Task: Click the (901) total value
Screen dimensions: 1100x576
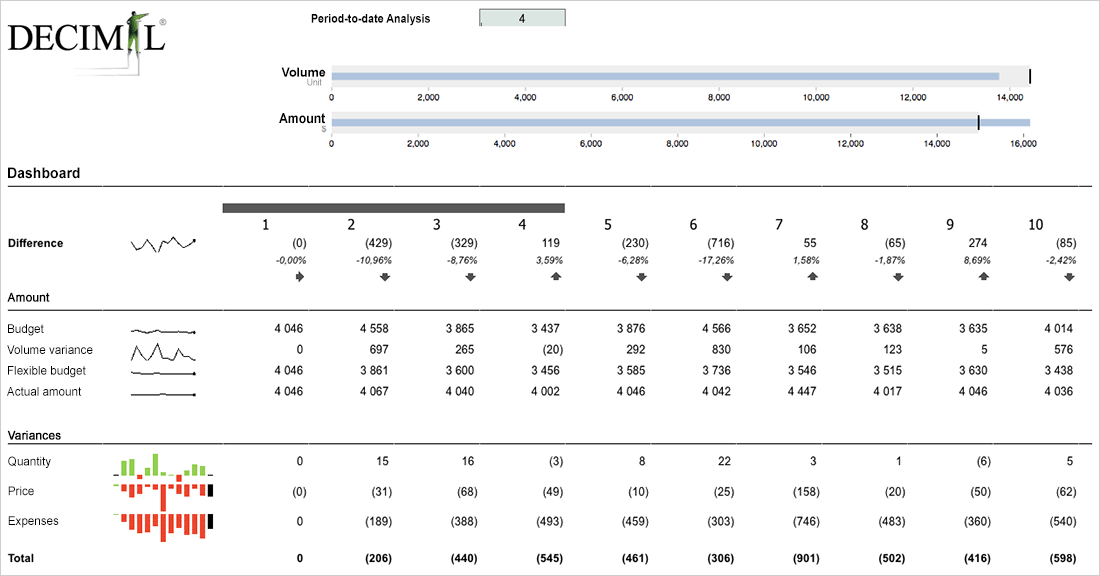Action: 806,558
